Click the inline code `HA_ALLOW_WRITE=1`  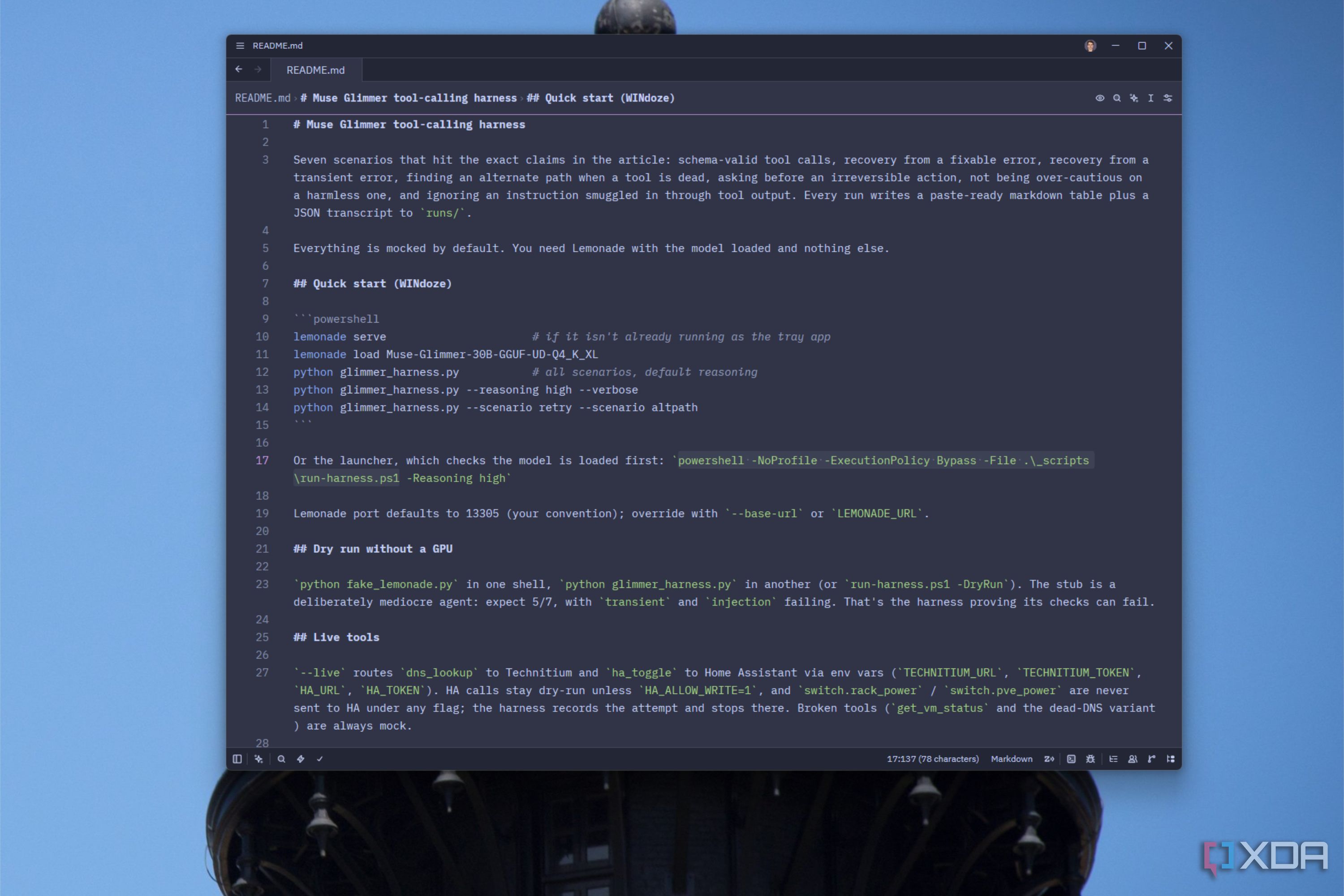698,690
